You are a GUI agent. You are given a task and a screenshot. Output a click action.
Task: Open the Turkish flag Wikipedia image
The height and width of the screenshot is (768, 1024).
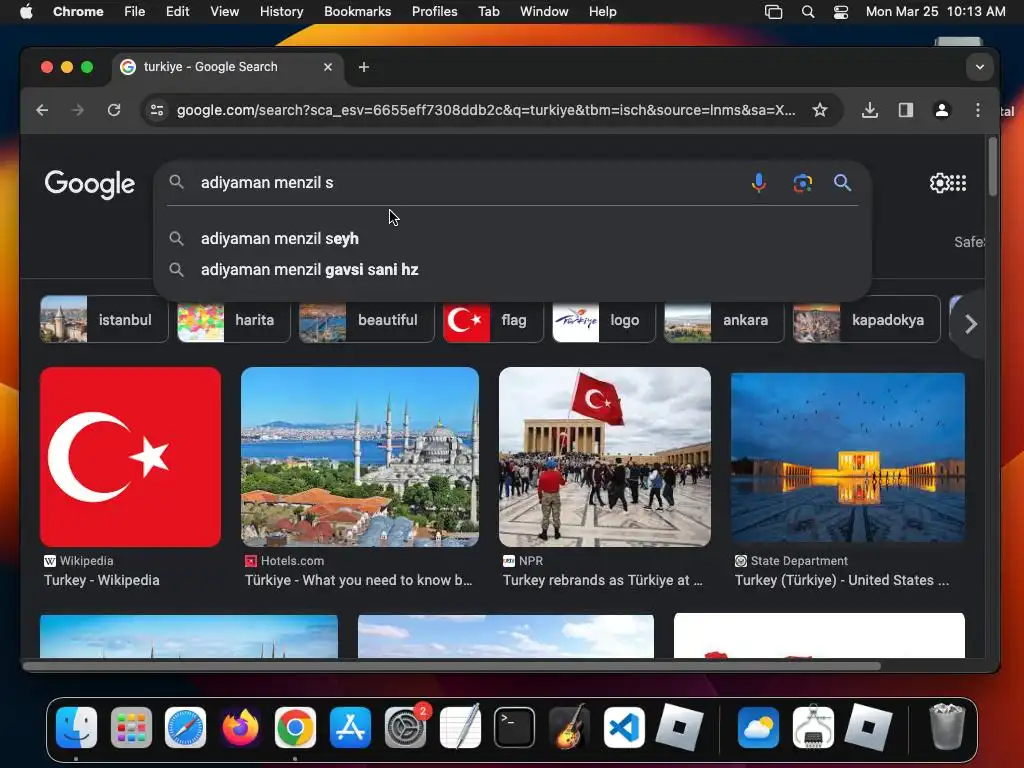(x=131, y=456)
